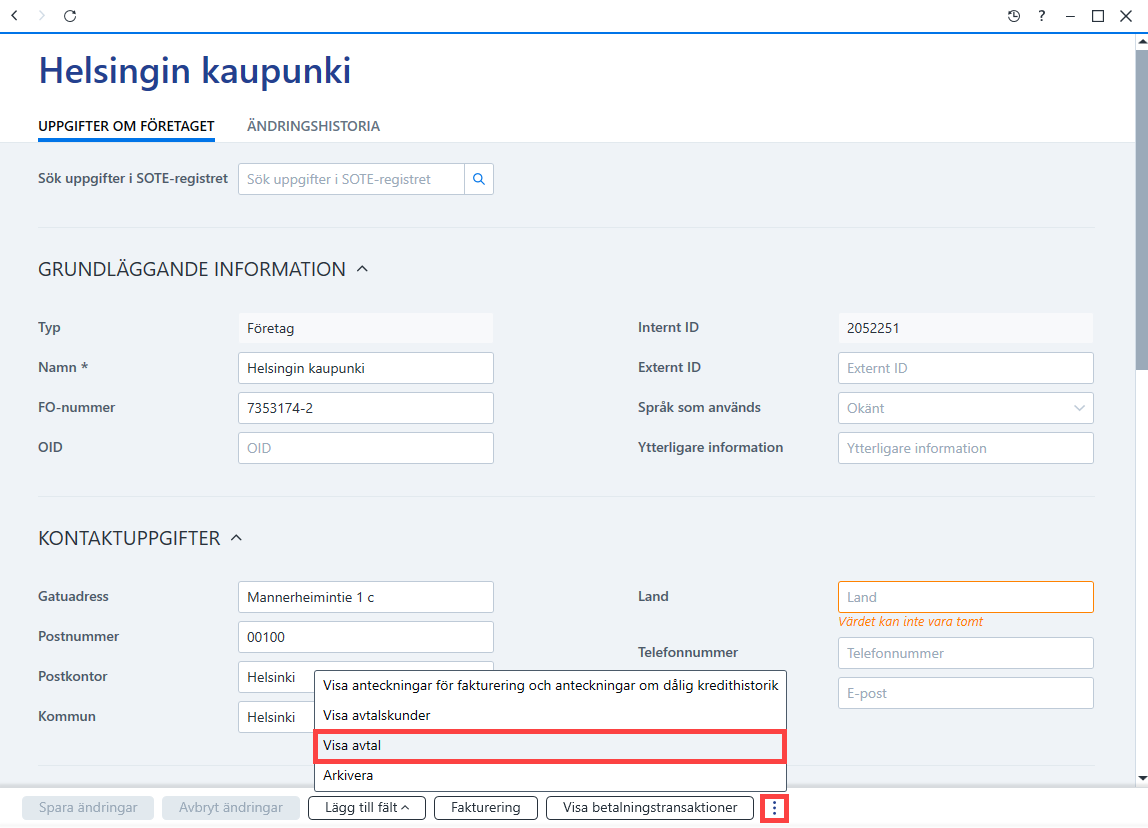This screenshot has width=1148, height=828.
Task: Choose Visa avtal from the menu
Action: tap(550, 746)
